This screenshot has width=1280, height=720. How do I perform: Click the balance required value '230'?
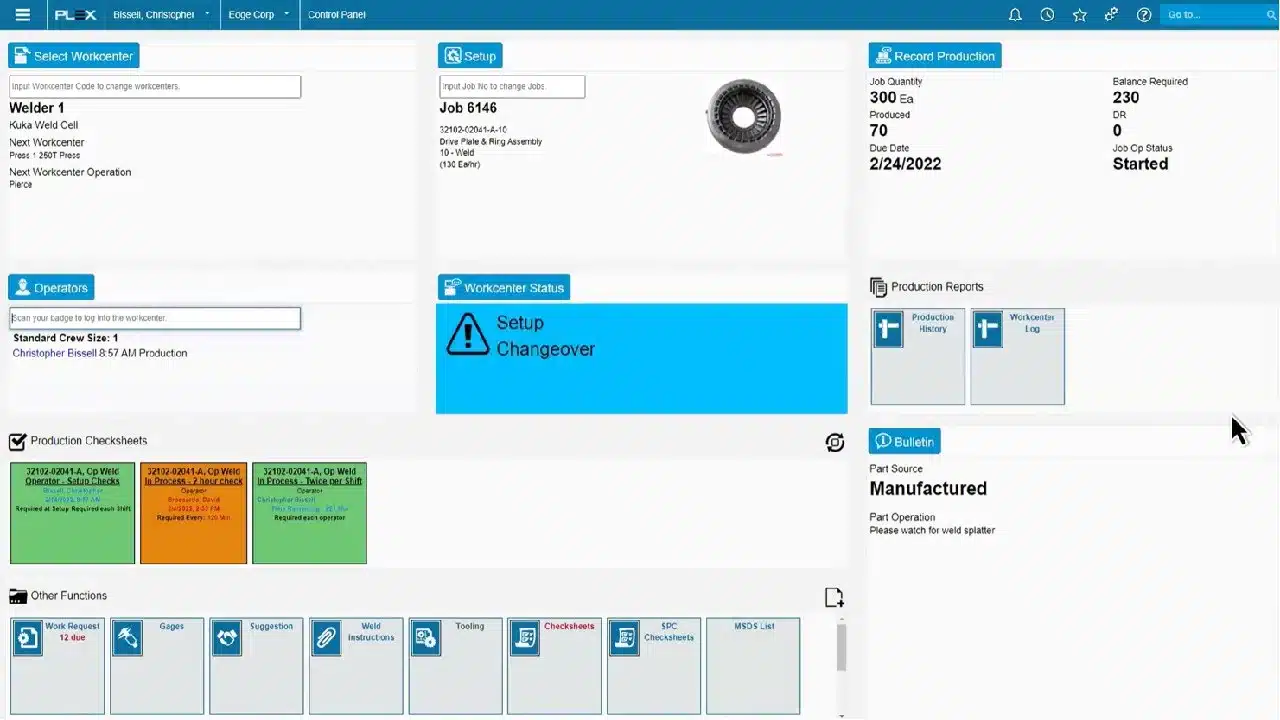pos(1126,98)
